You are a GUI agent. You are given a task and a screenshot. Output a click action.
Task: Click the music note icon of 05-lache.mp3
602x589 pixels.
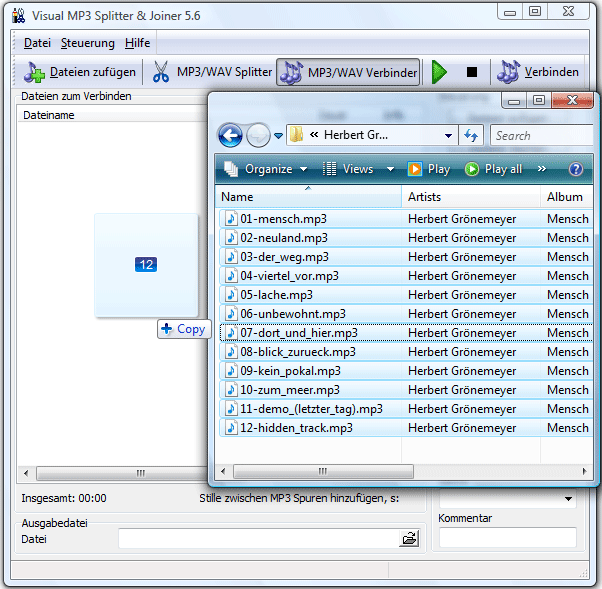coord(231,295)
